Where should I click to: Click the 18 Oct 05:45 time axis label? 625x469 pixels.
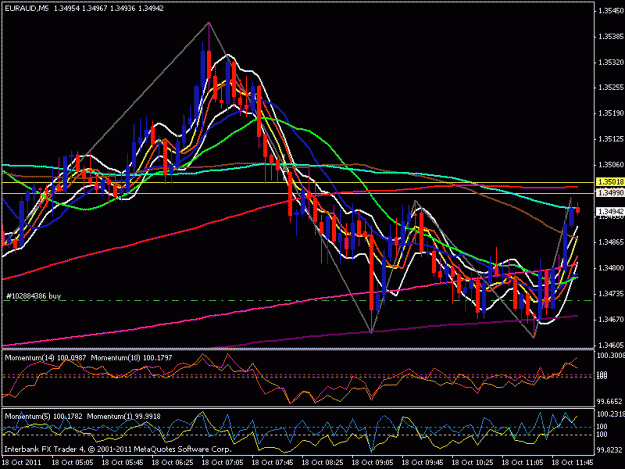(122, 463)
